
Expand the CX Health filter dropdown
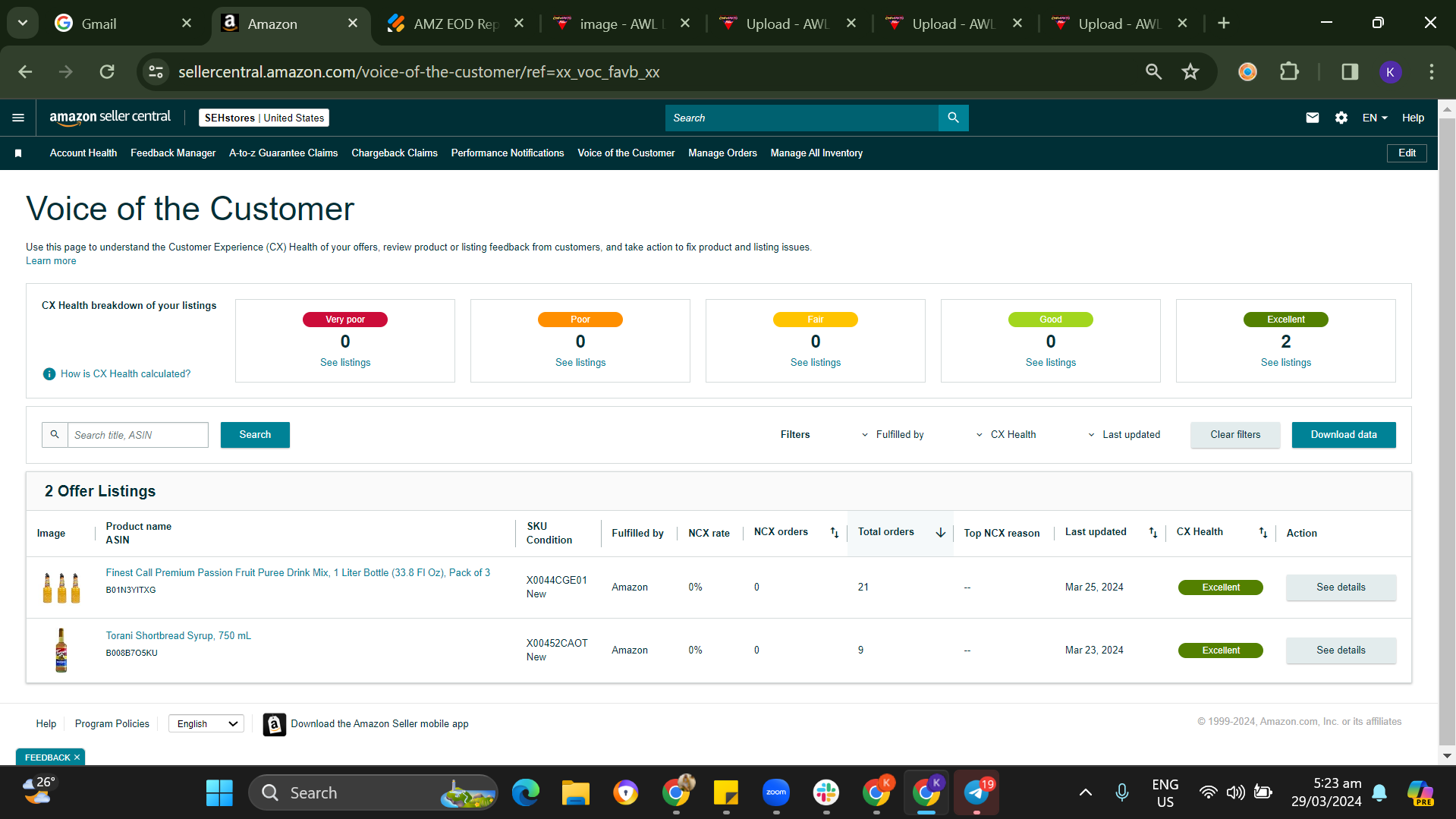coord(1005,435)
